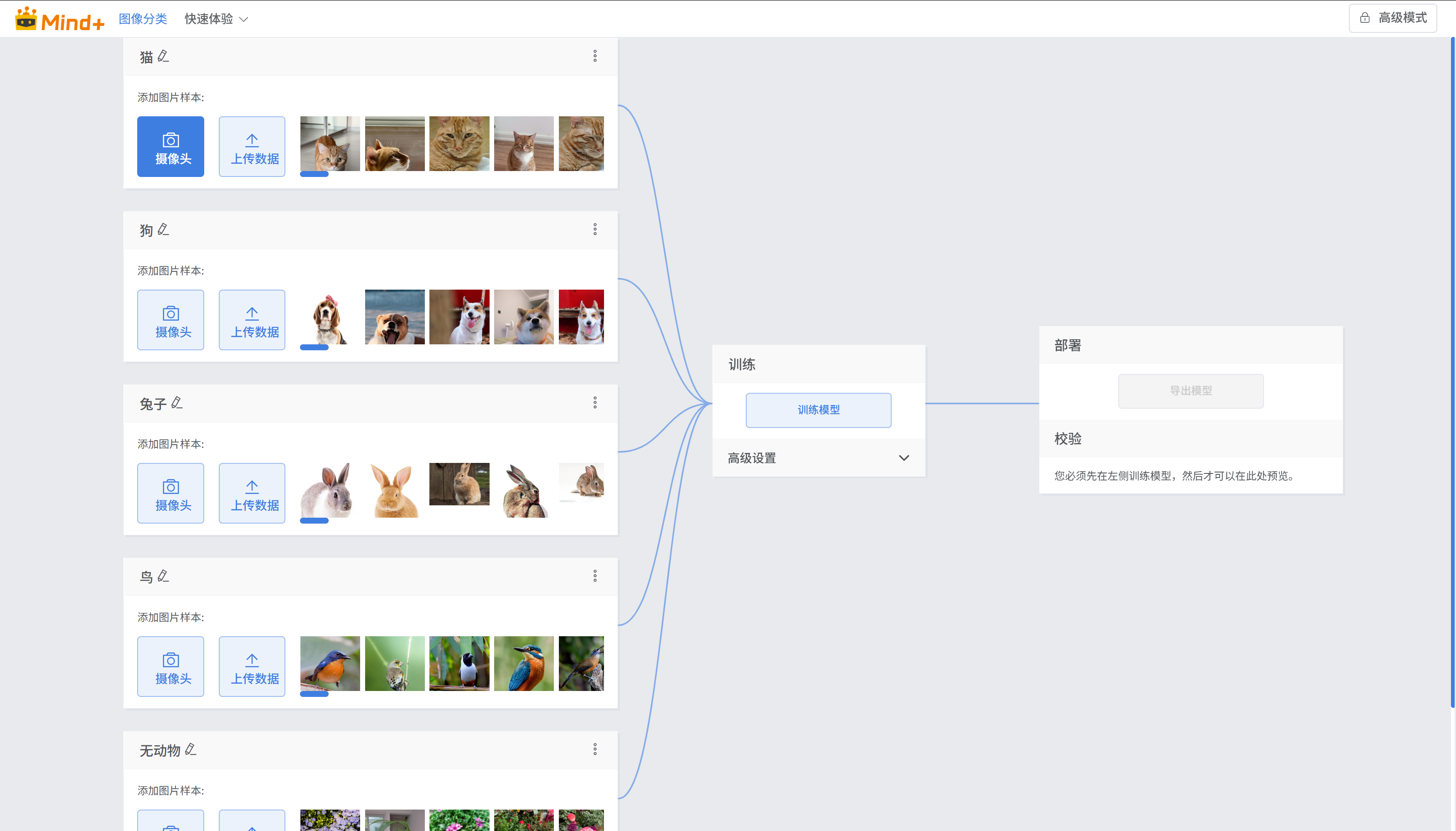Screen dimensions: 1456x831
Task: Open the more options menu for 狗
Action: pyautogui.click(x=594, y=229)
